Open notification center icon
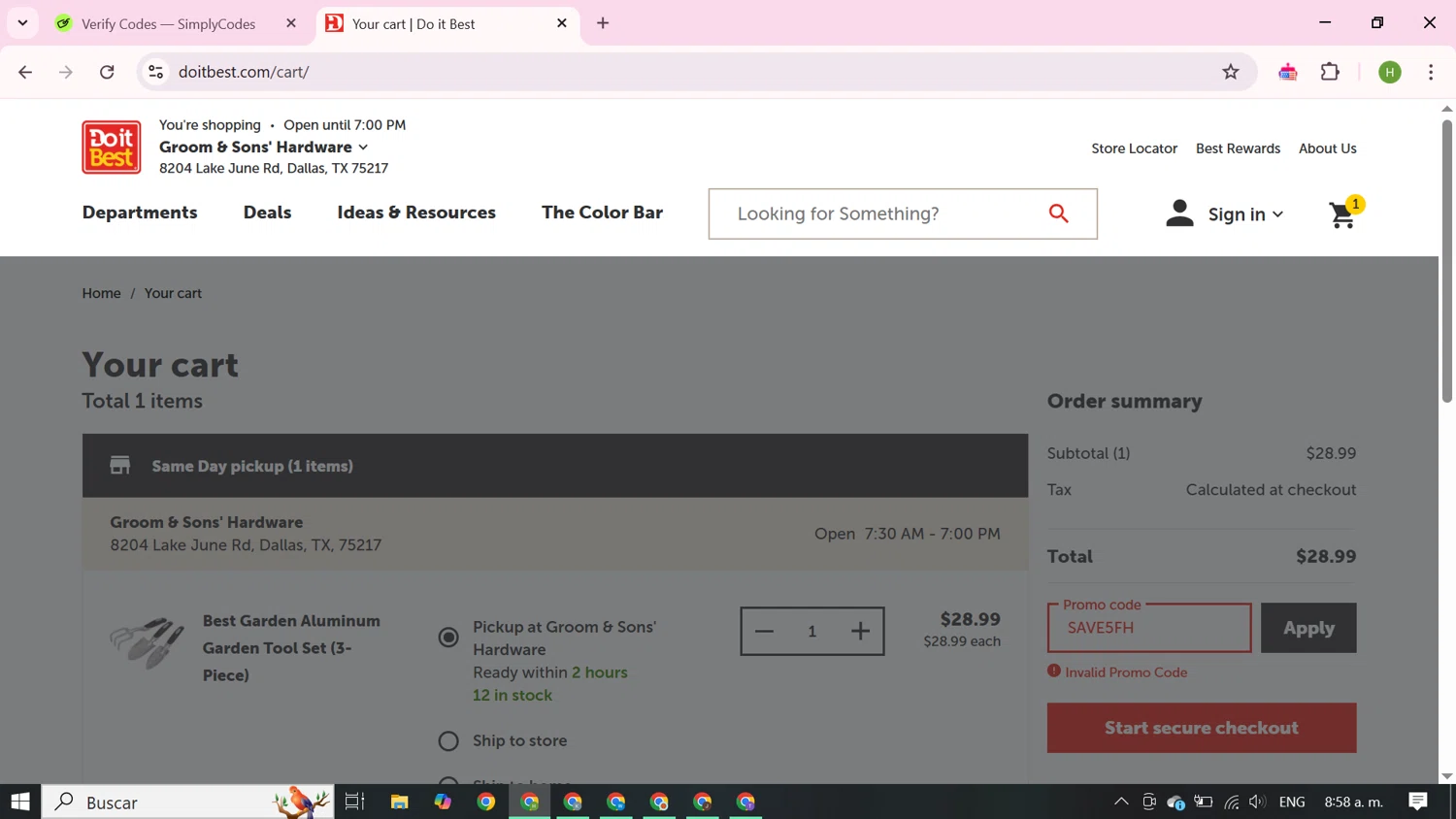Screen dimensions: 1456x819 [1418, 802]
